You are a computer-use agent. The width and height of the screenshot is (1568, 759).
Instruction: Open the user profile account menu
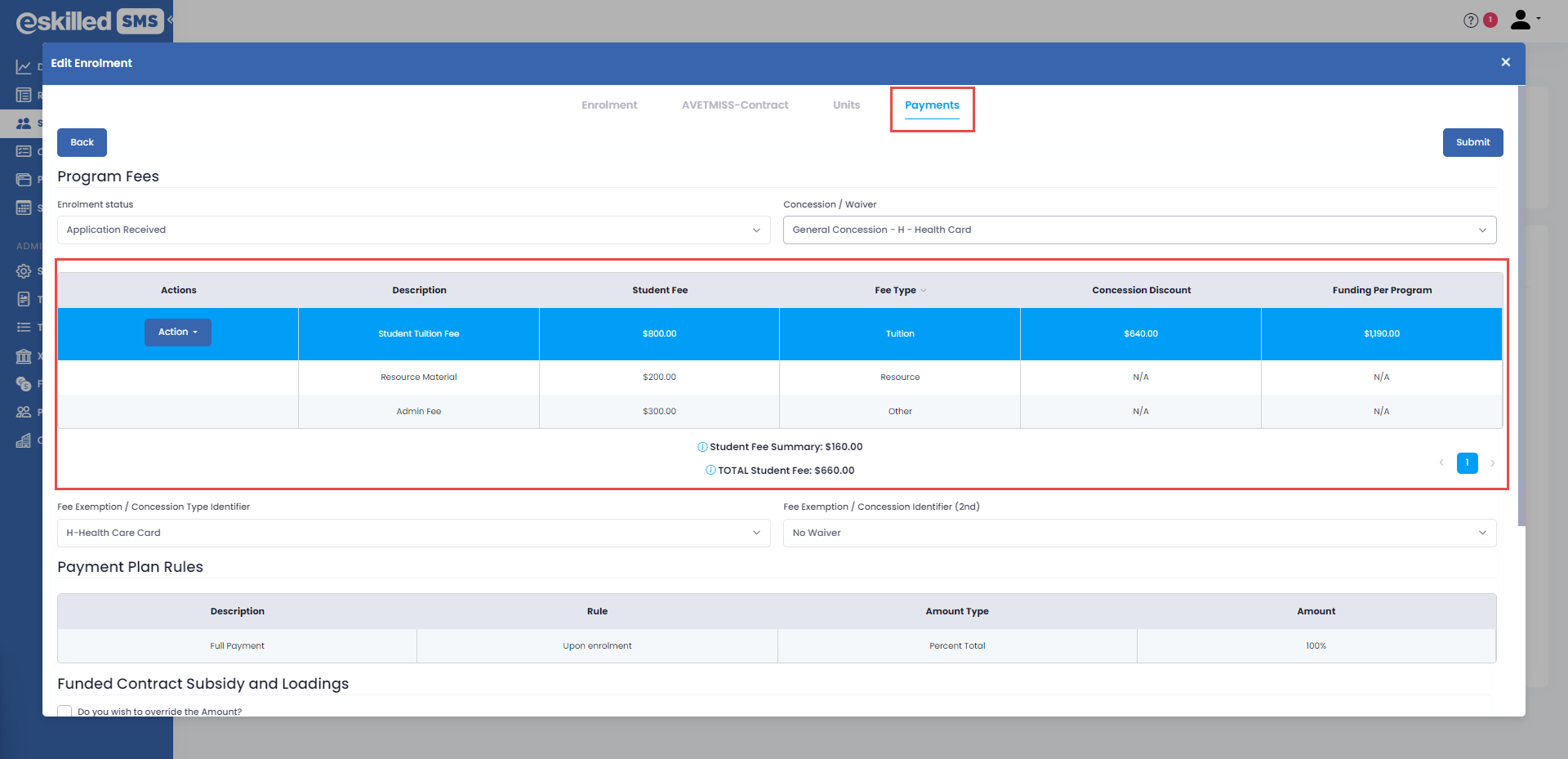pyautogui.click(x=1524, y=20)
